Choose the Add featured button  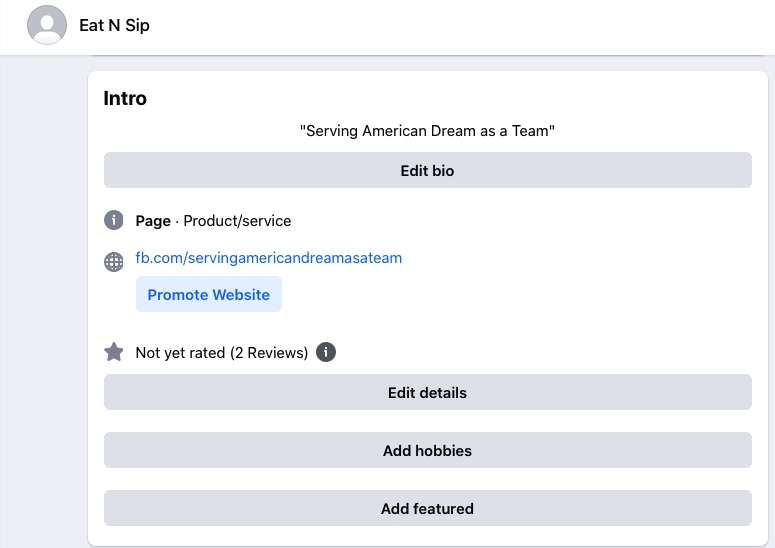tap(427, 508)
